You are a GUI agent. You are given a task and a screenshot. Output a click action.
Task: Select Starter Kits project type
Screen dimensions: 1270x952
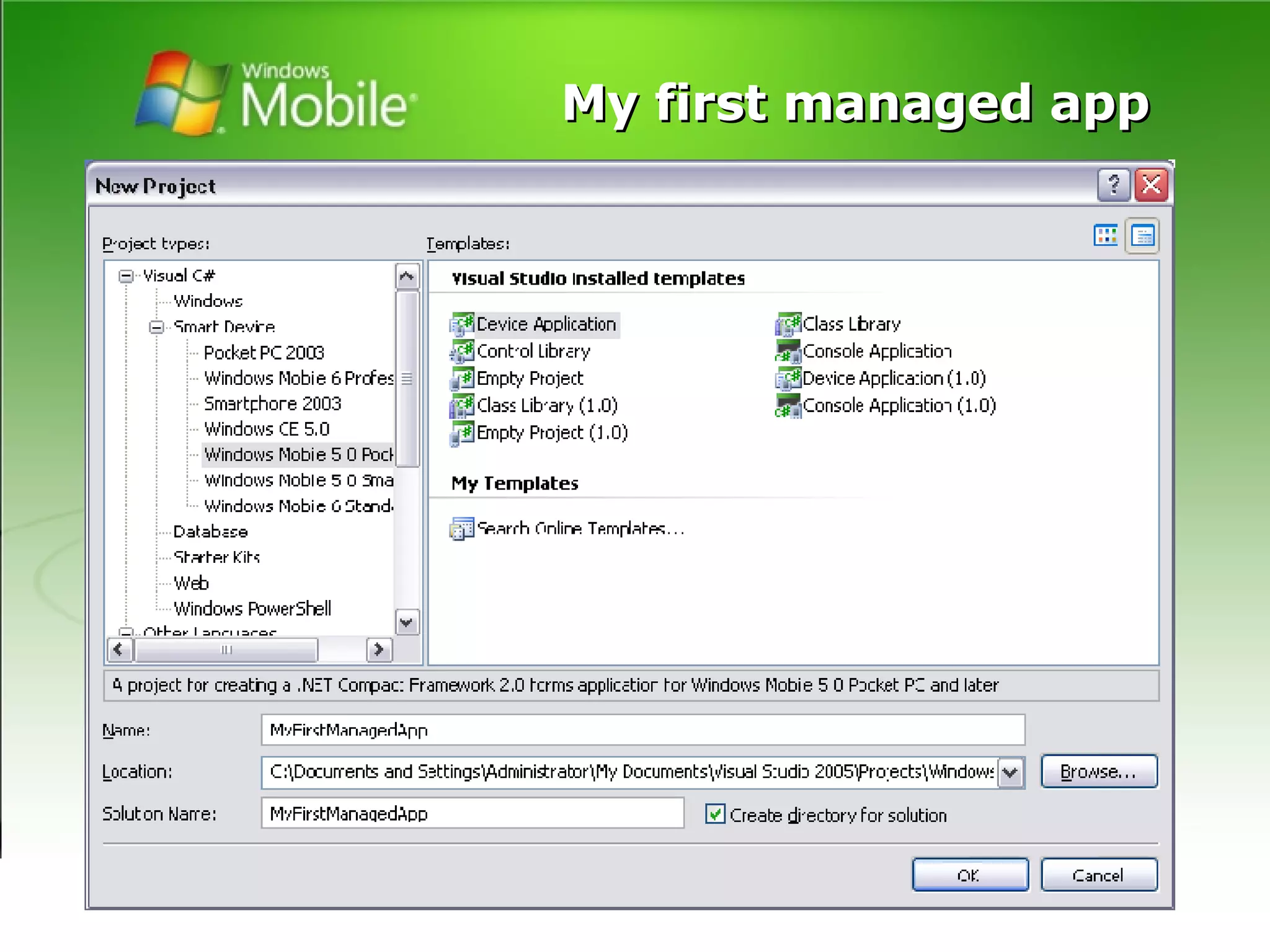(x=216, y=557)
